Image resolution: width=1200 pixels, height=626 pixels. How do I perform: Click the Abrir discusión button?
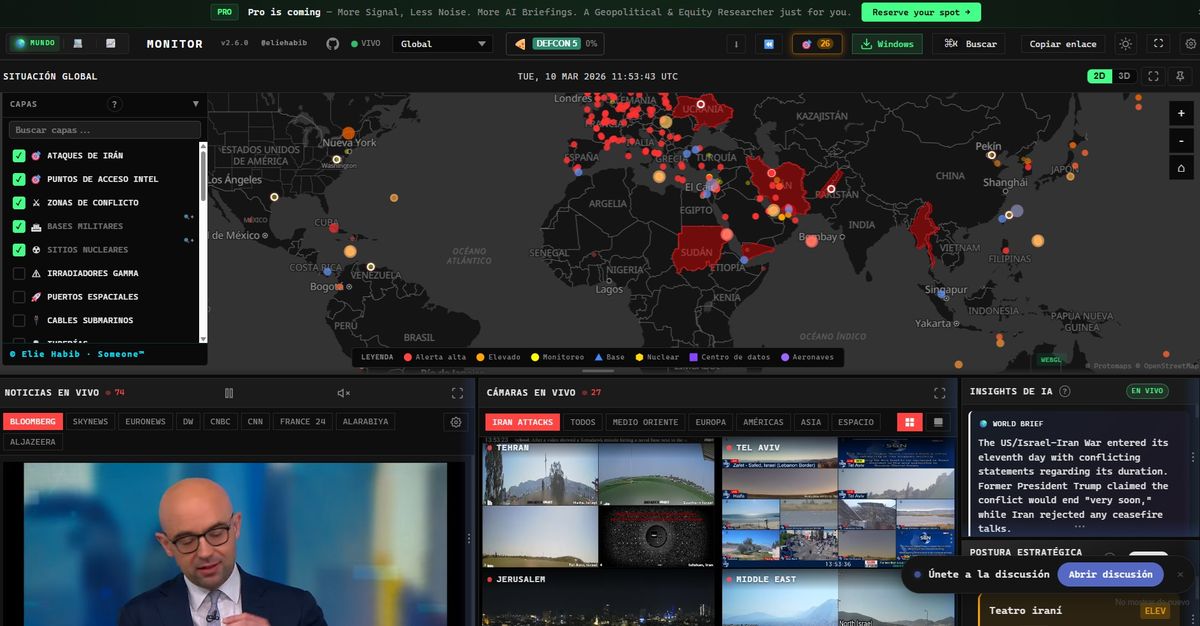point(1110,574)
